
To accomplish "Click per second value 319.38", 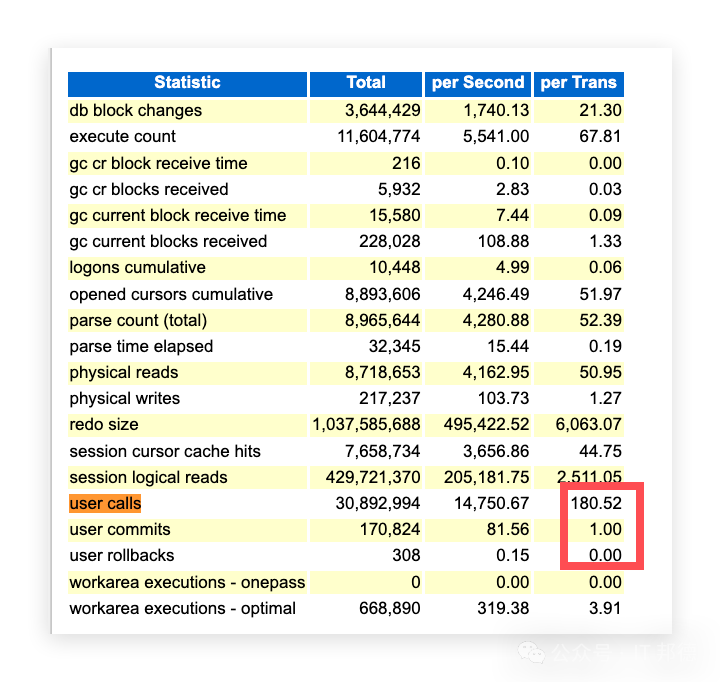I will 503,609.
